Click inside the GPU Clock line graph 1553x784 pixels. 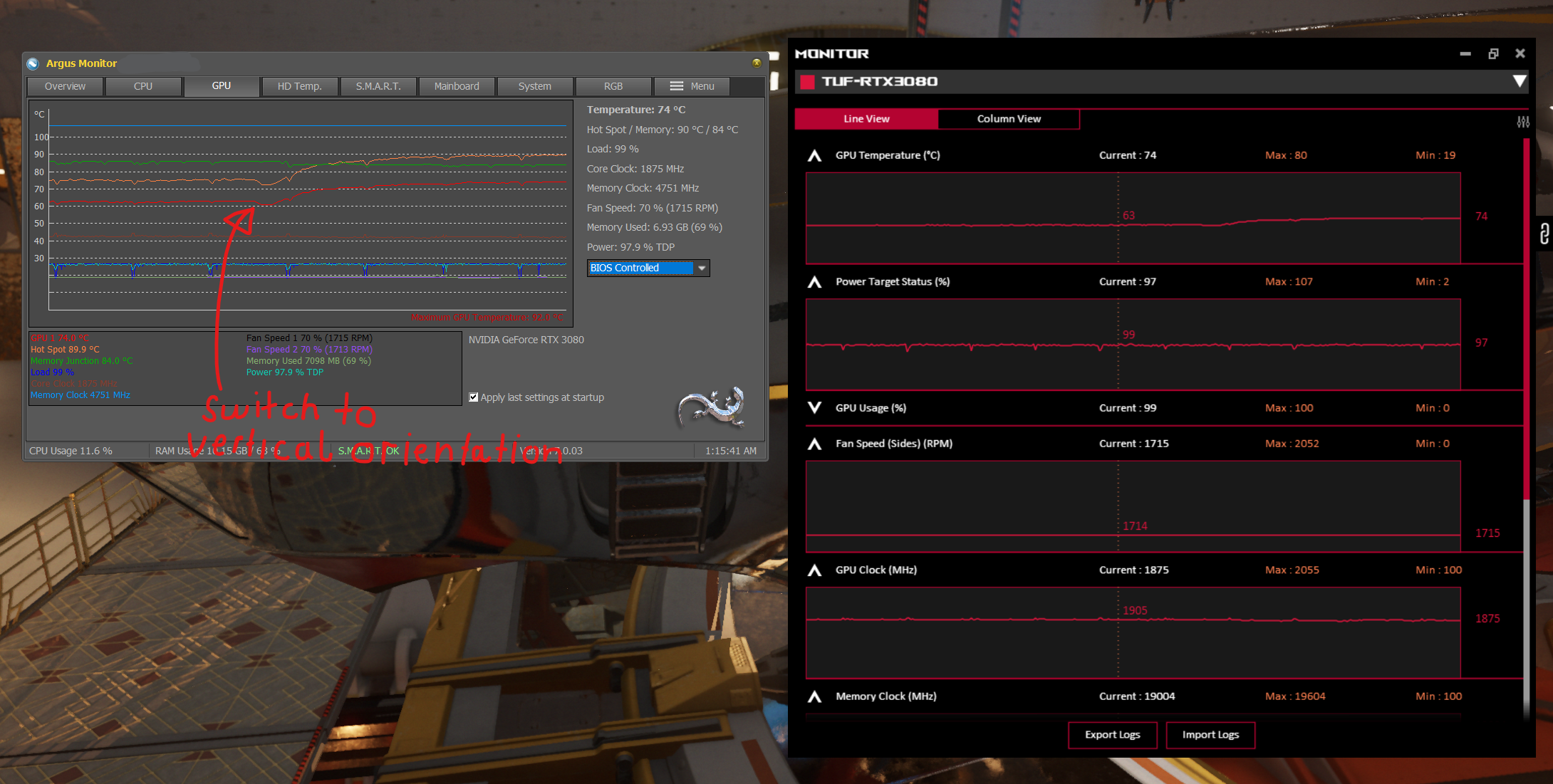pos(1133,632)
